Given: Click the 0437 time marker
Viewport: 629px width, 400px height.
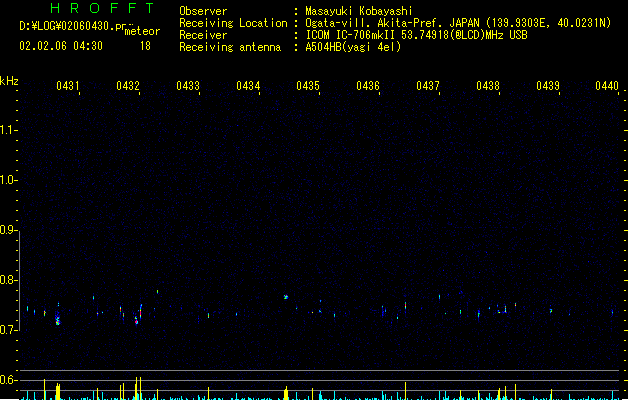Looking at the screenshot, I should pyautogui.click(x=428, y=86).
